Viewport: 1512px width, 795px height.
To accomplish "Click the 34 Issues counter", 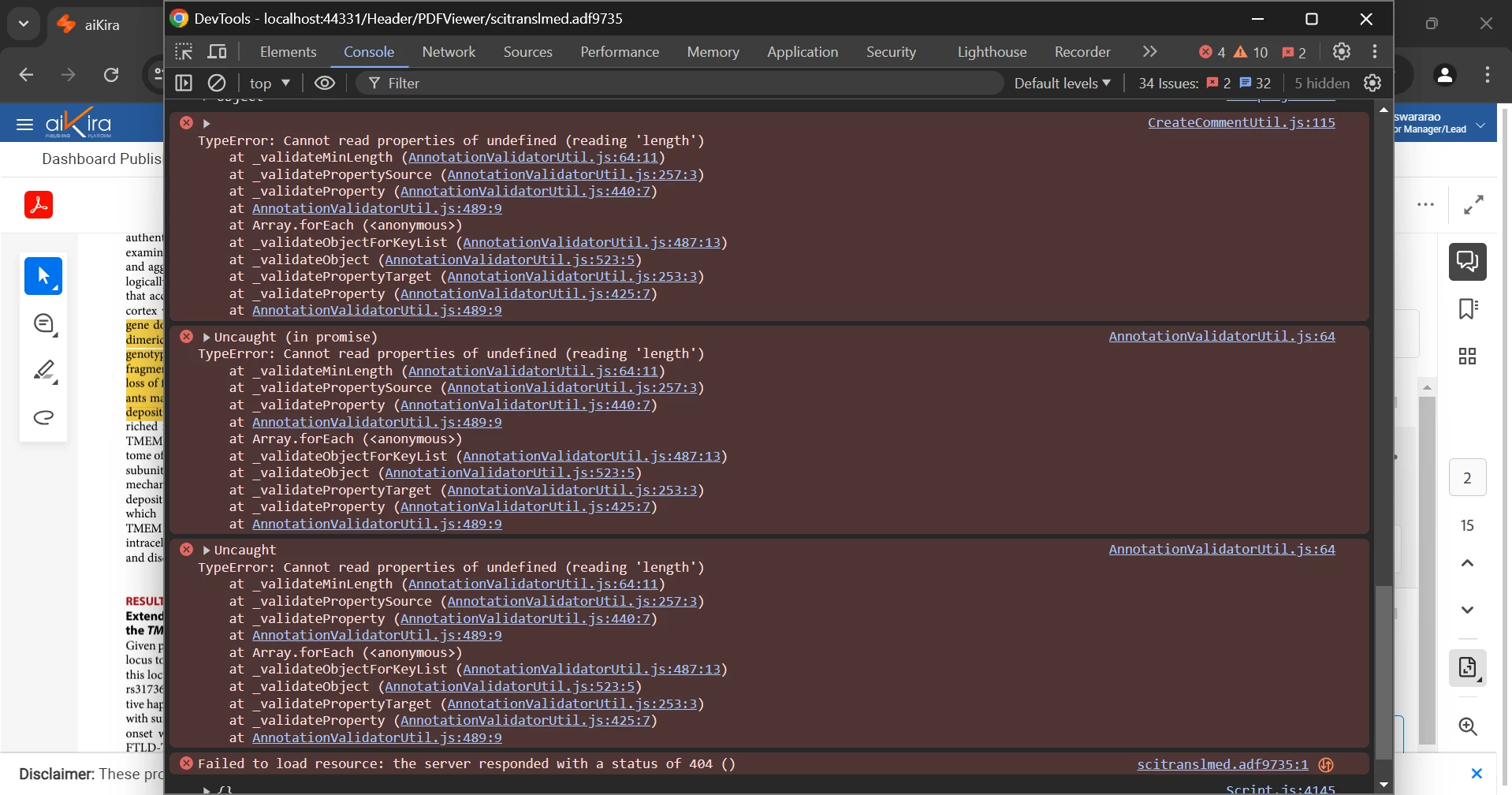I will (1205, 83).
